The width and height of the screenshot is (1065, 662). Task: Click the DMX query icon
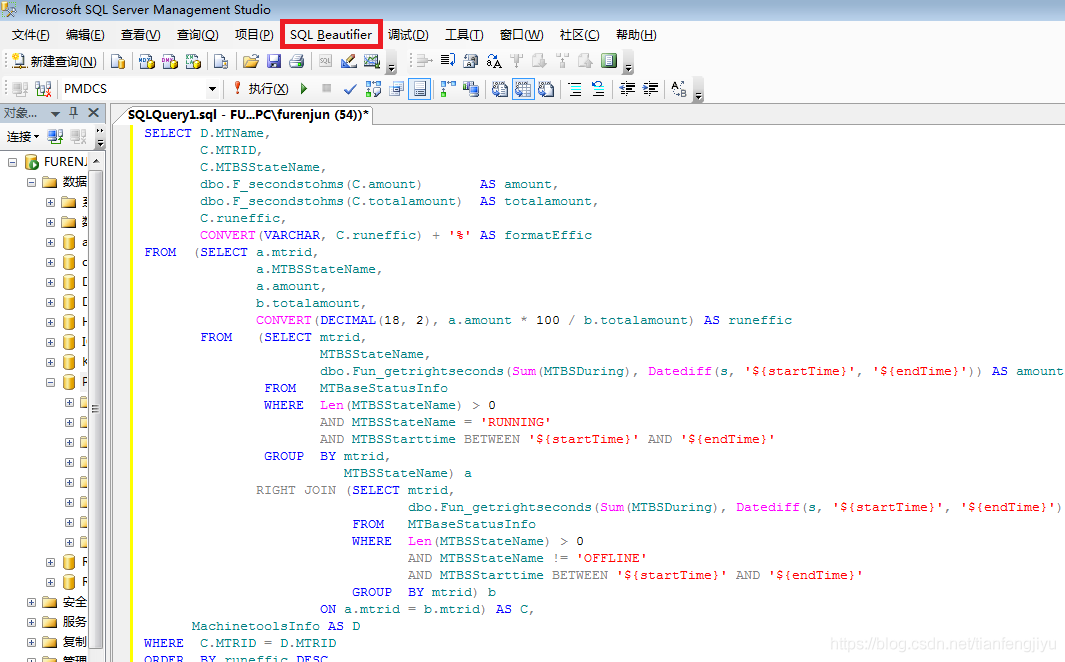coord(170,62)
